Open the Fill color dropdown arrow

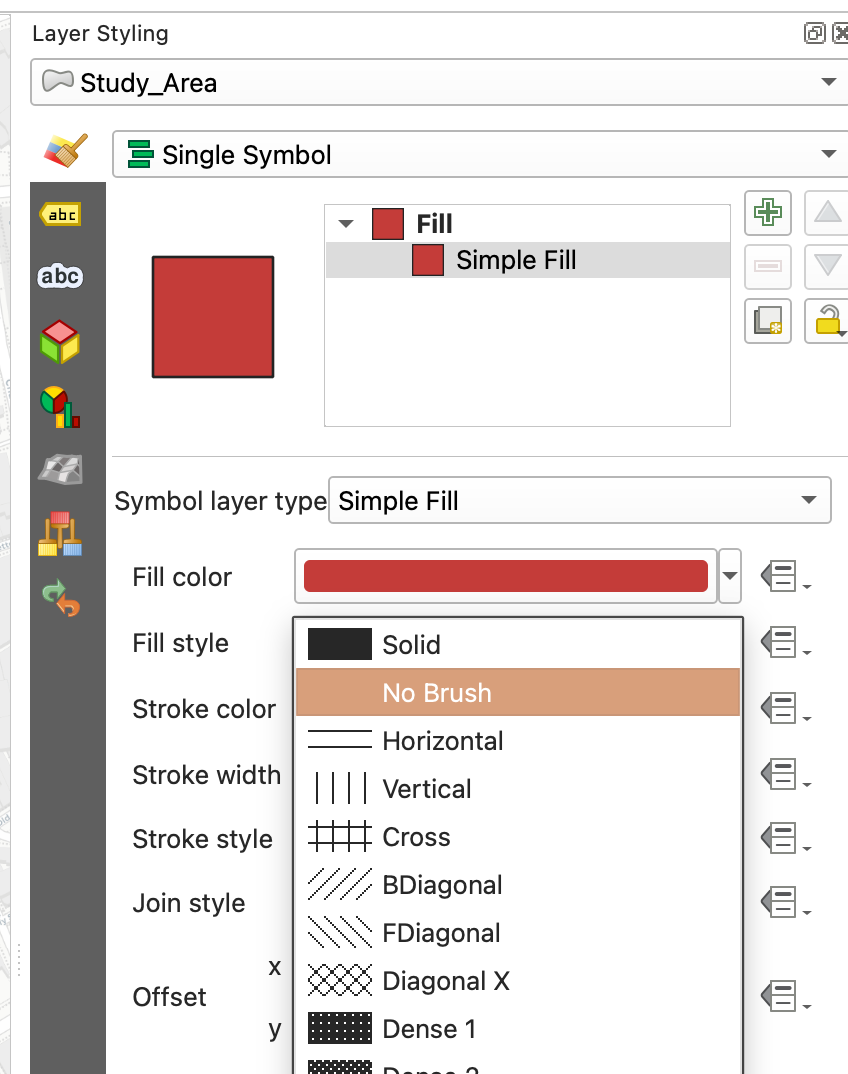pyautogui.click(x=730, y=577)
